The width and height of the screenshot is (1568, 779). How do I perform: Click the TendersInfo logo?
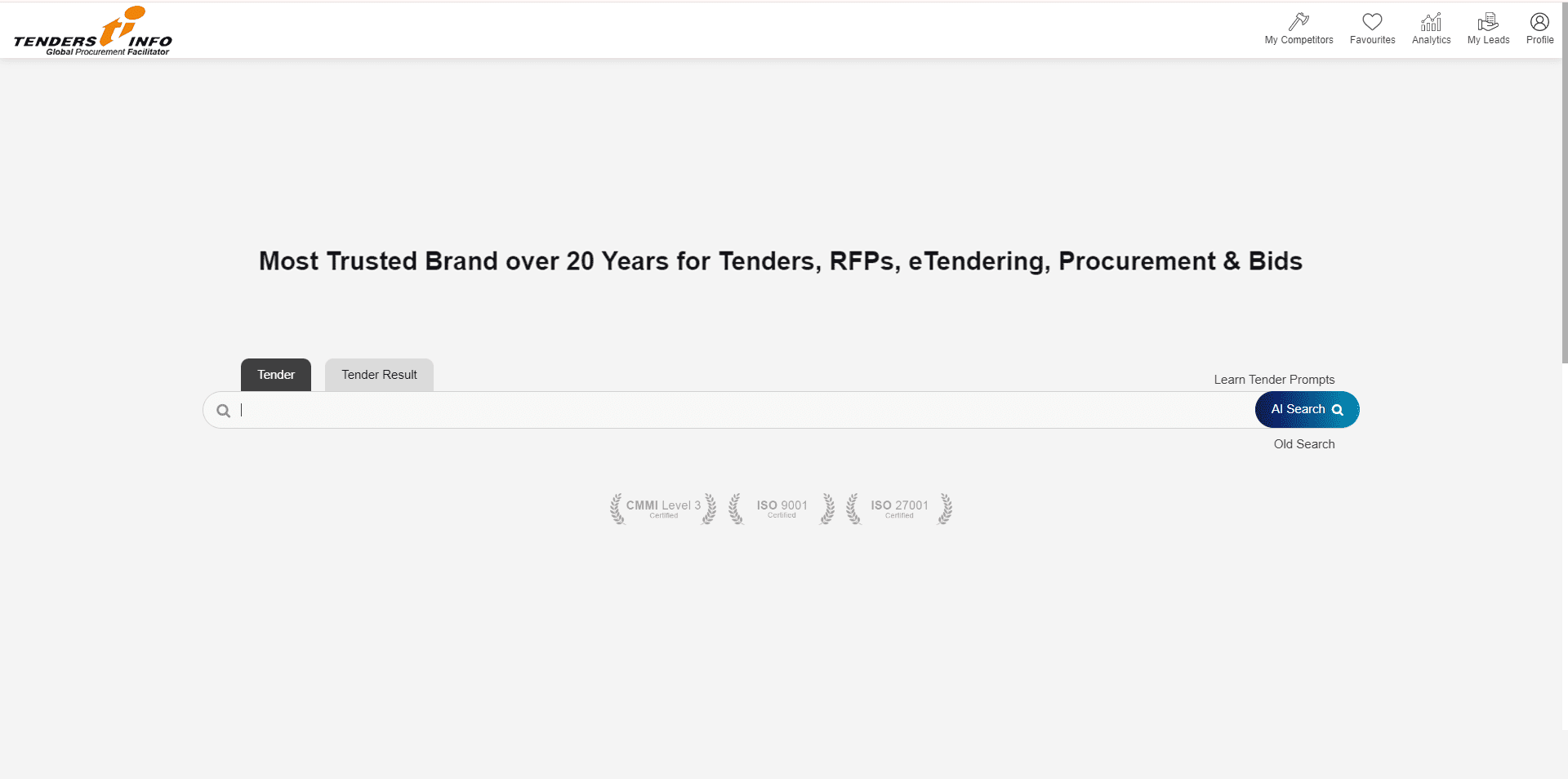(x=93, y=32)
